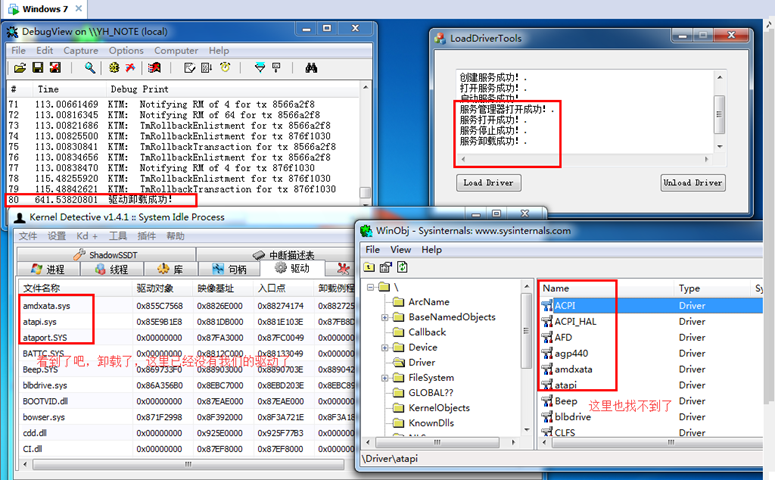
Task: Click the red-crossed log file icon in DebugView
Action: 55,68
